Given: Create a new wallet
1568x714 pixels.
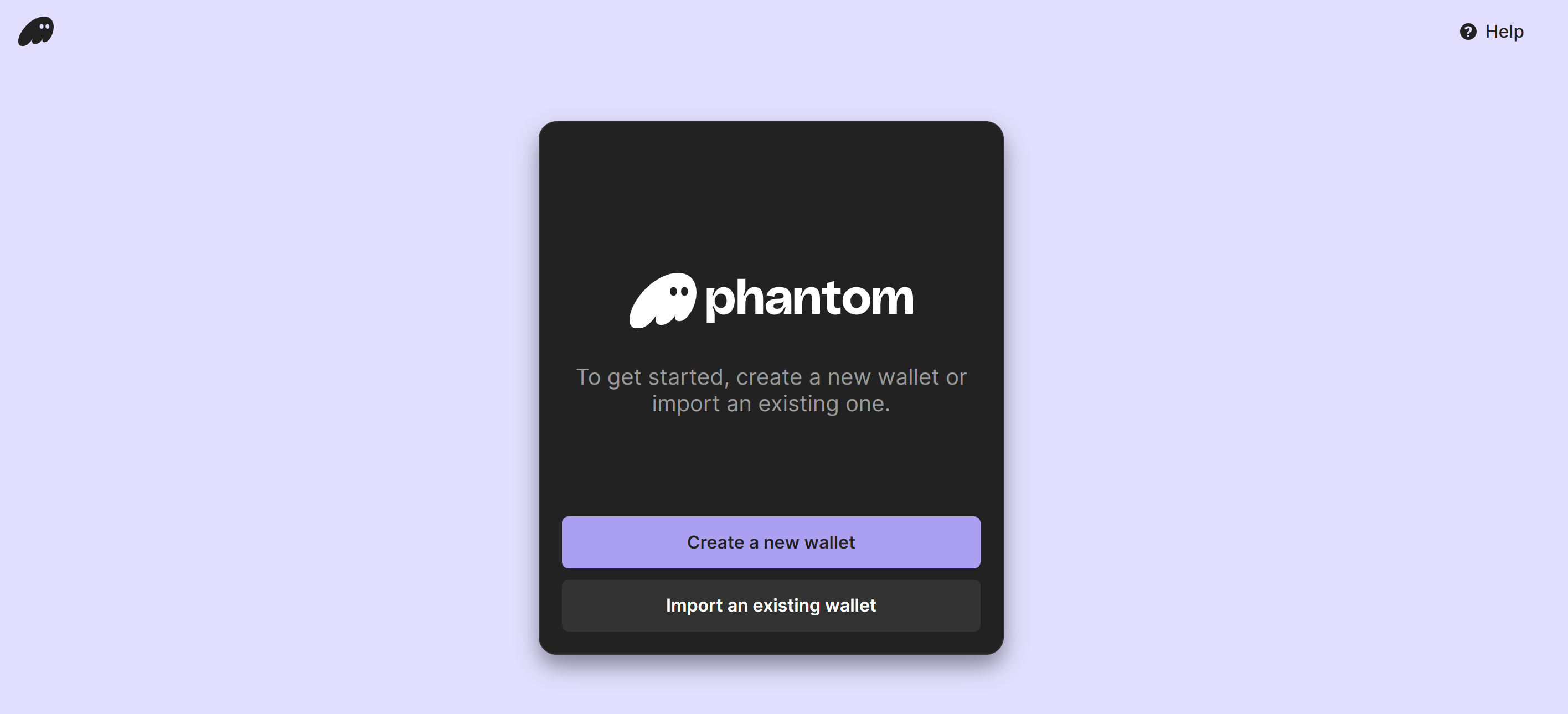Looking at the screenshot, I should click(771, 542).
